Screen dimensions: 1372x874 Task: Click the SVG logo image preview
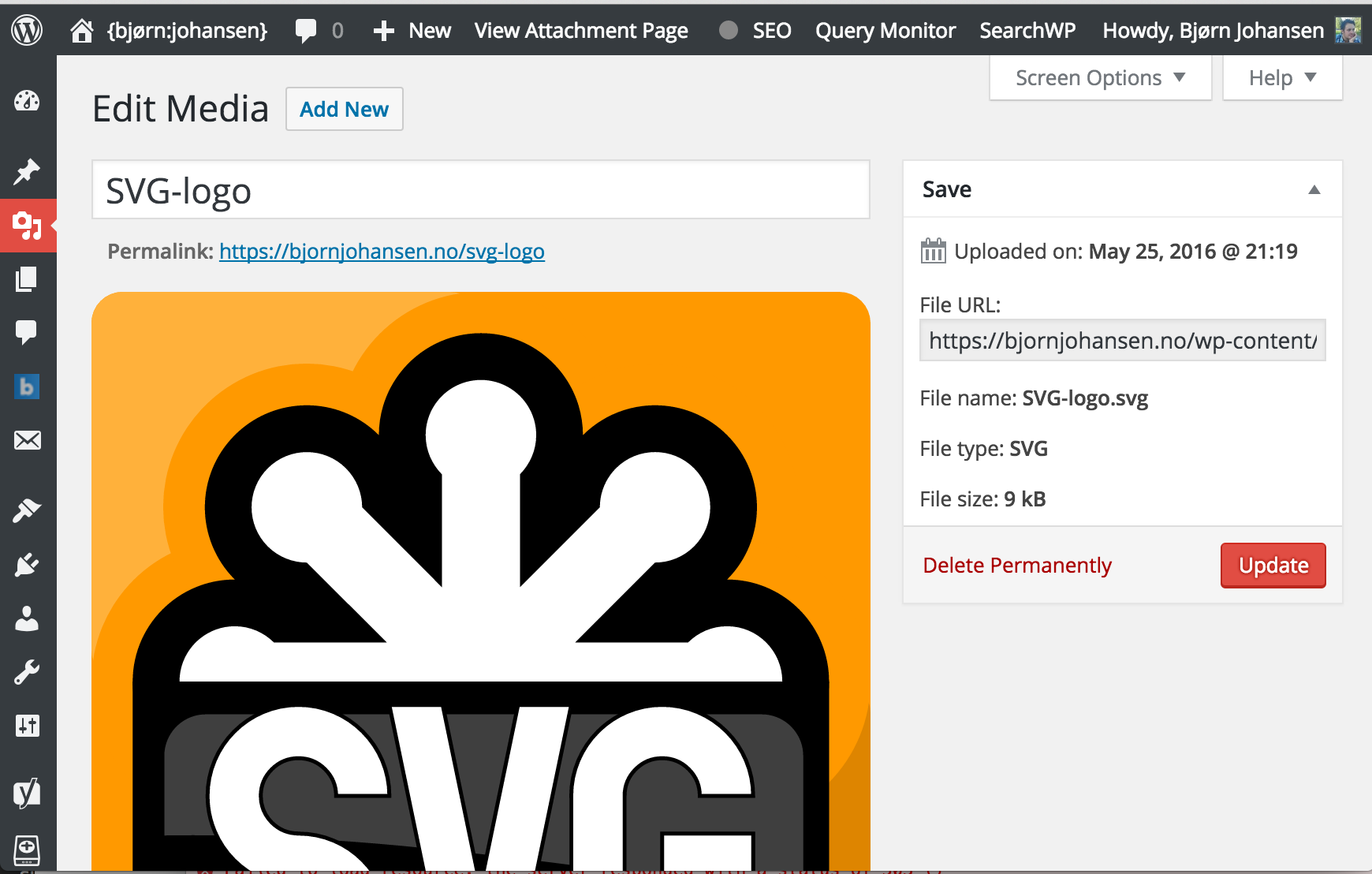481,581
